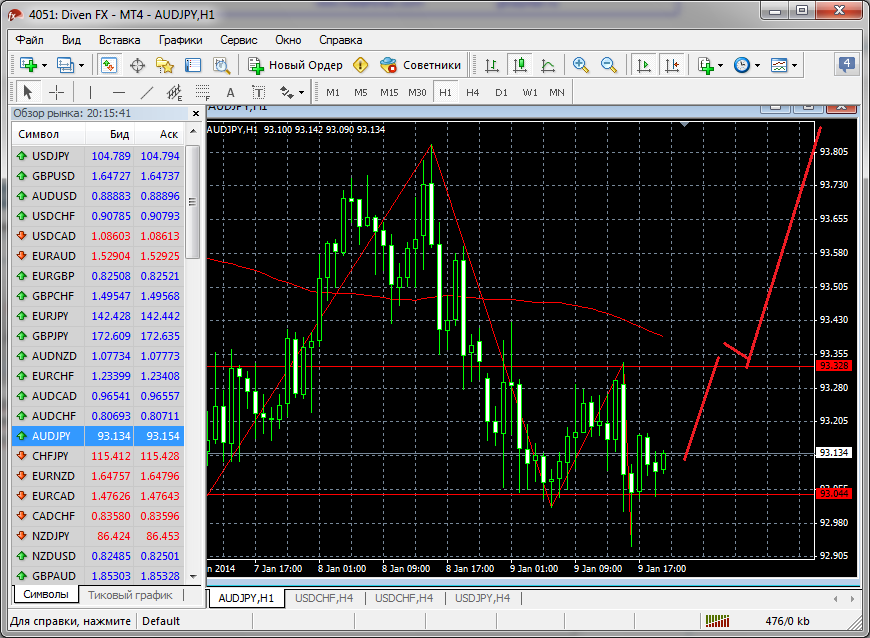
Task: Select the Trendline tool
Action: (147, 92)
